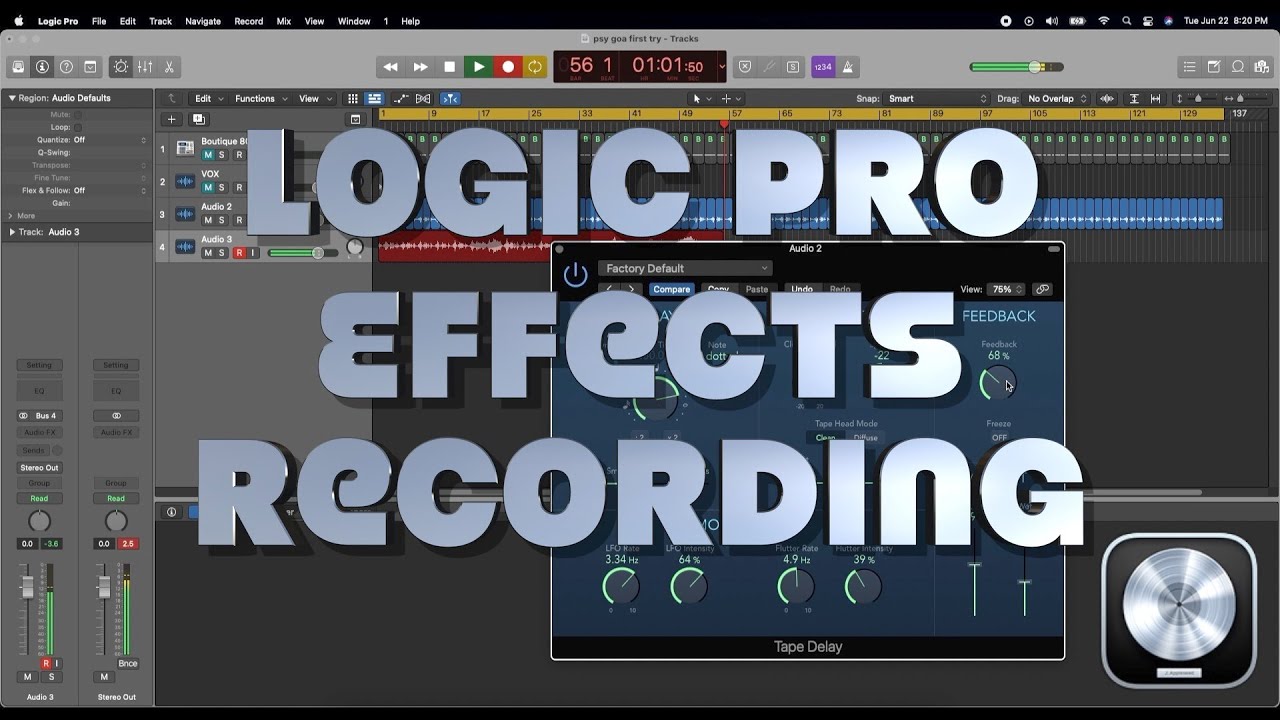The image size is (1280, 720).
Task: Mute the Boutique 80 track
Action: (208, 155)
